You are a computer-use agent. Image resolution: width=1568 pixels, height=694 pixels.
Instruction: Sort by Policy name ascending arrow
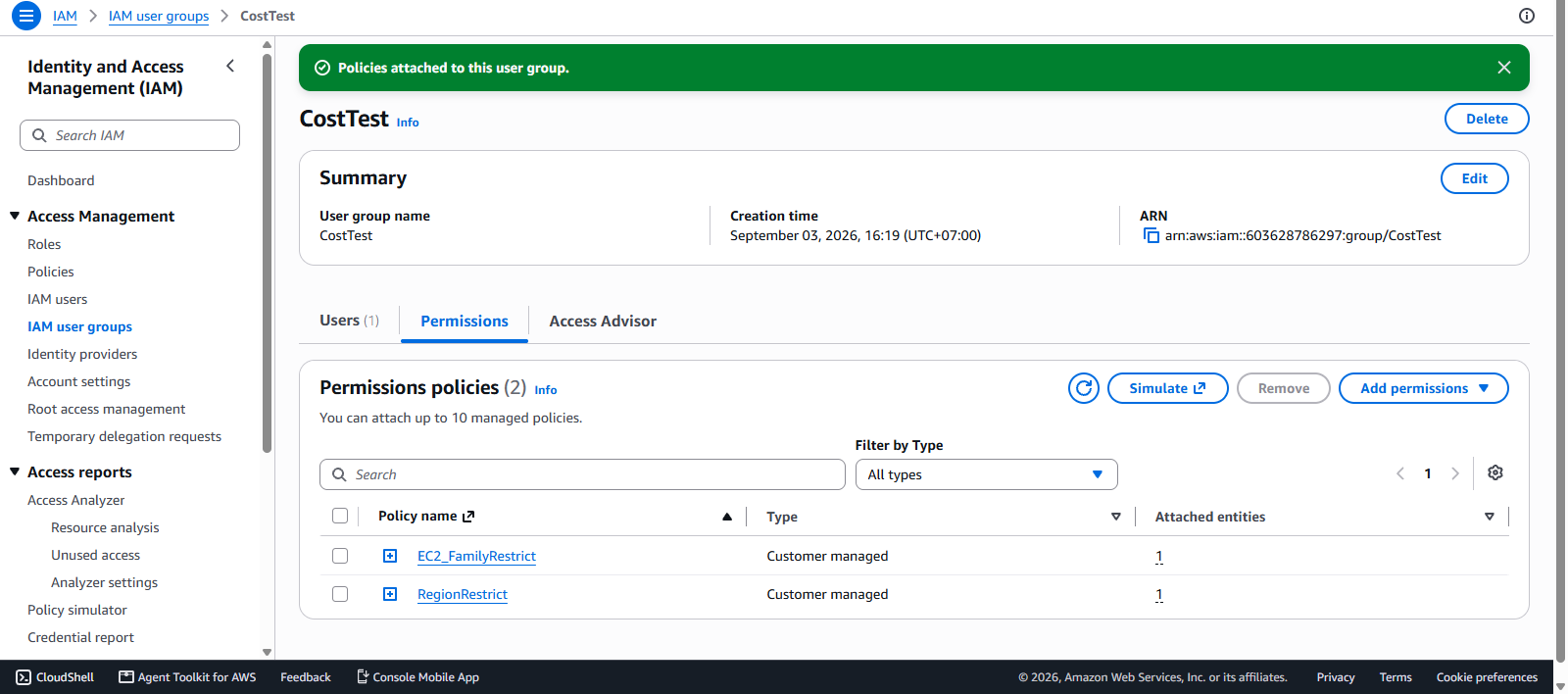(727, 517)
